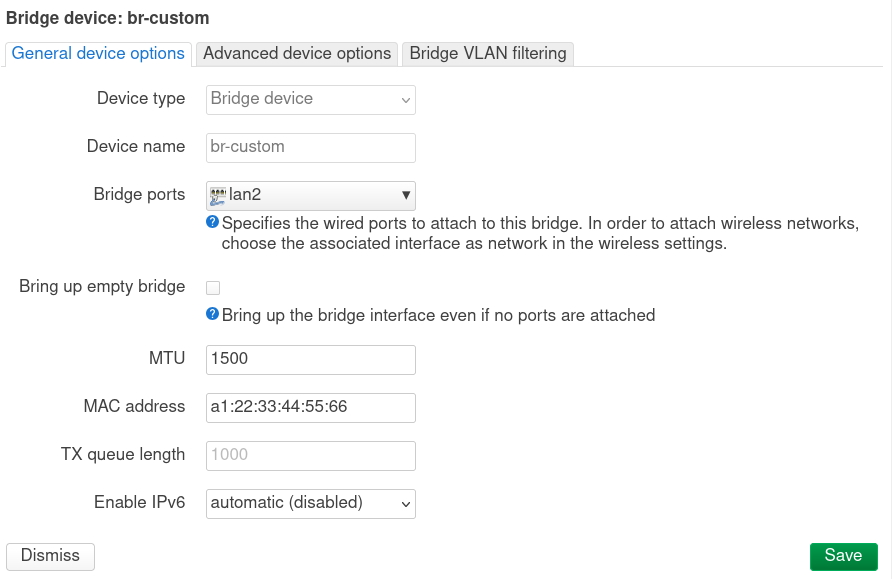This screenshot has width=892, height=579.
Task: Enable the Bring up empty bridge checkbox
Action: click(x=213, y=288)
